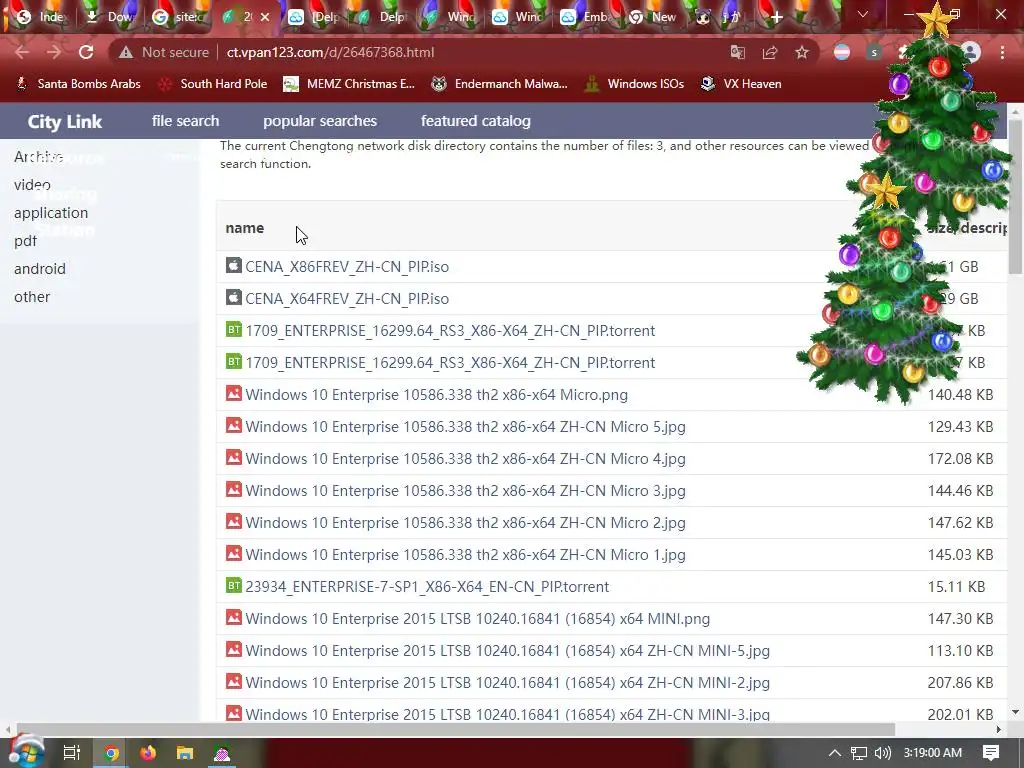Open MEMZ Christmas E... bookmark
This screenshot has width=1024, height=768.
pos(349,84)
